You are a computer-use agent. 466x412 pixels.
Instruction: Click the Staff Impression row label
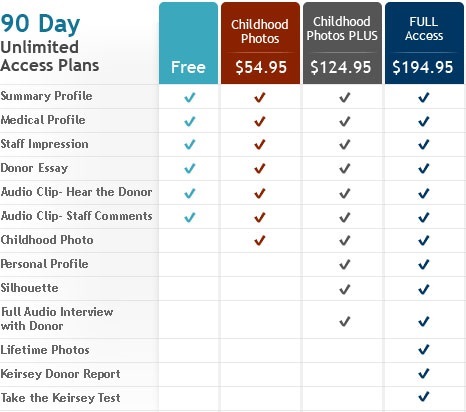(45, 144)
